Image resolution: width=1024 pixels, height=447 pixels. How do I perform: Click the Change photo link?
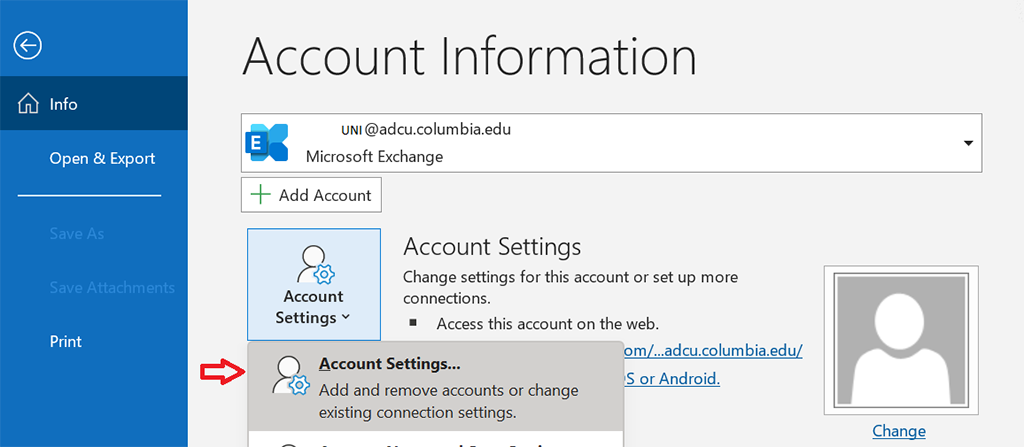coord(899,431)
